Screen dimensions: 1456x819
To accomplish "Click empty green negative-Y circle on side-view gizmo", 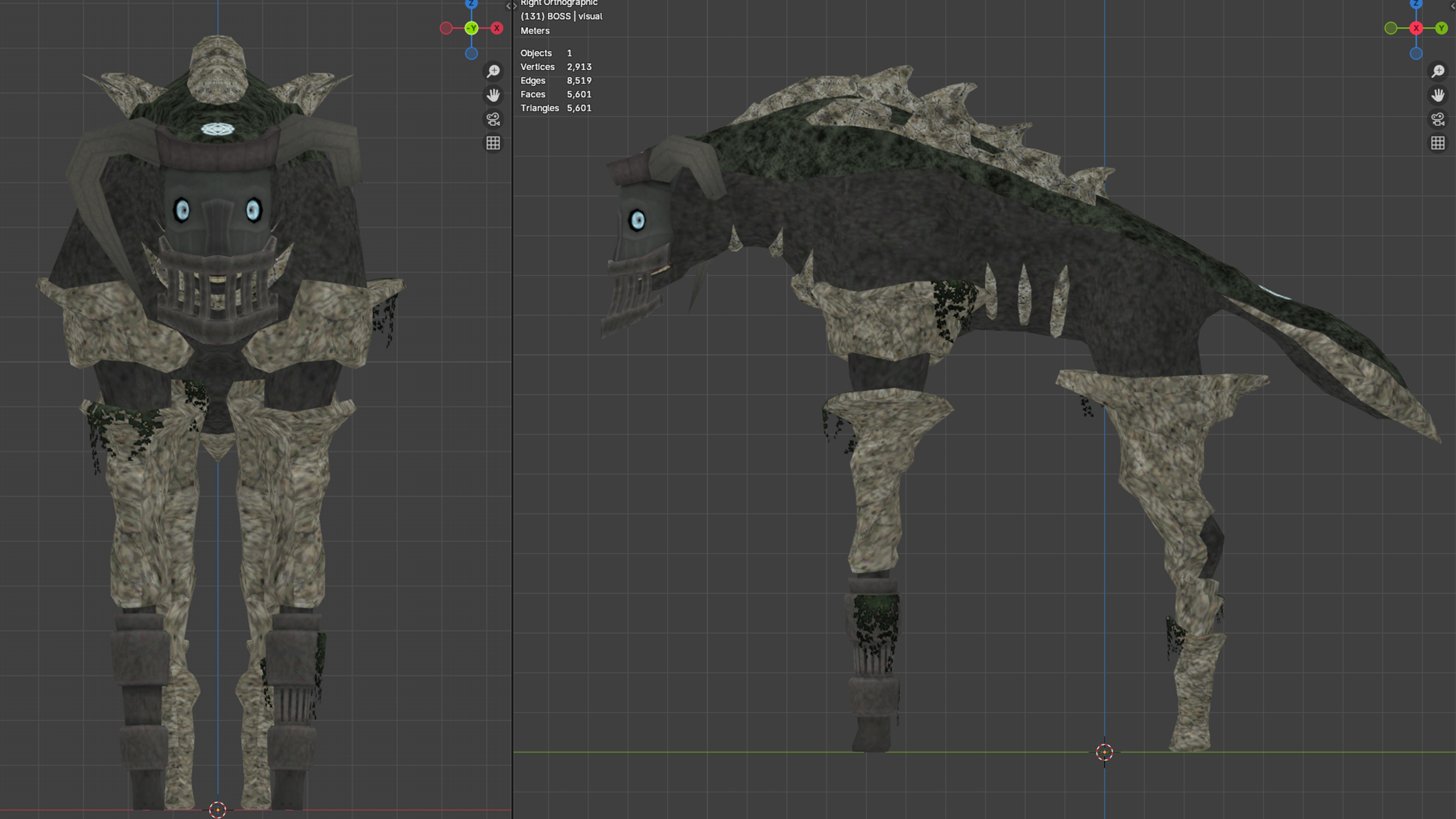I will (1391, 28).
